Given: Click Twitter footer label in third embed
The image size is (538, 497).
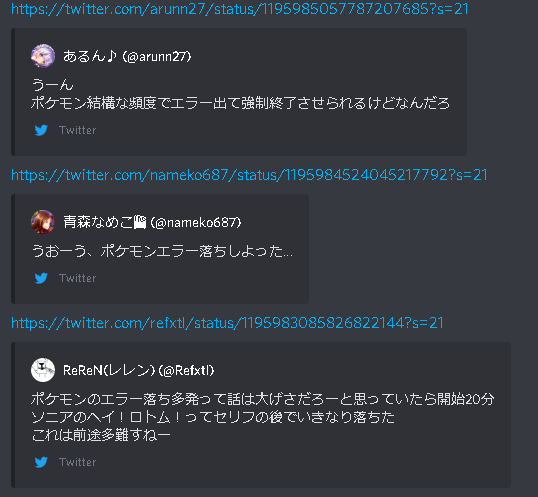Looking at the screenshot, I should [78, 462].
